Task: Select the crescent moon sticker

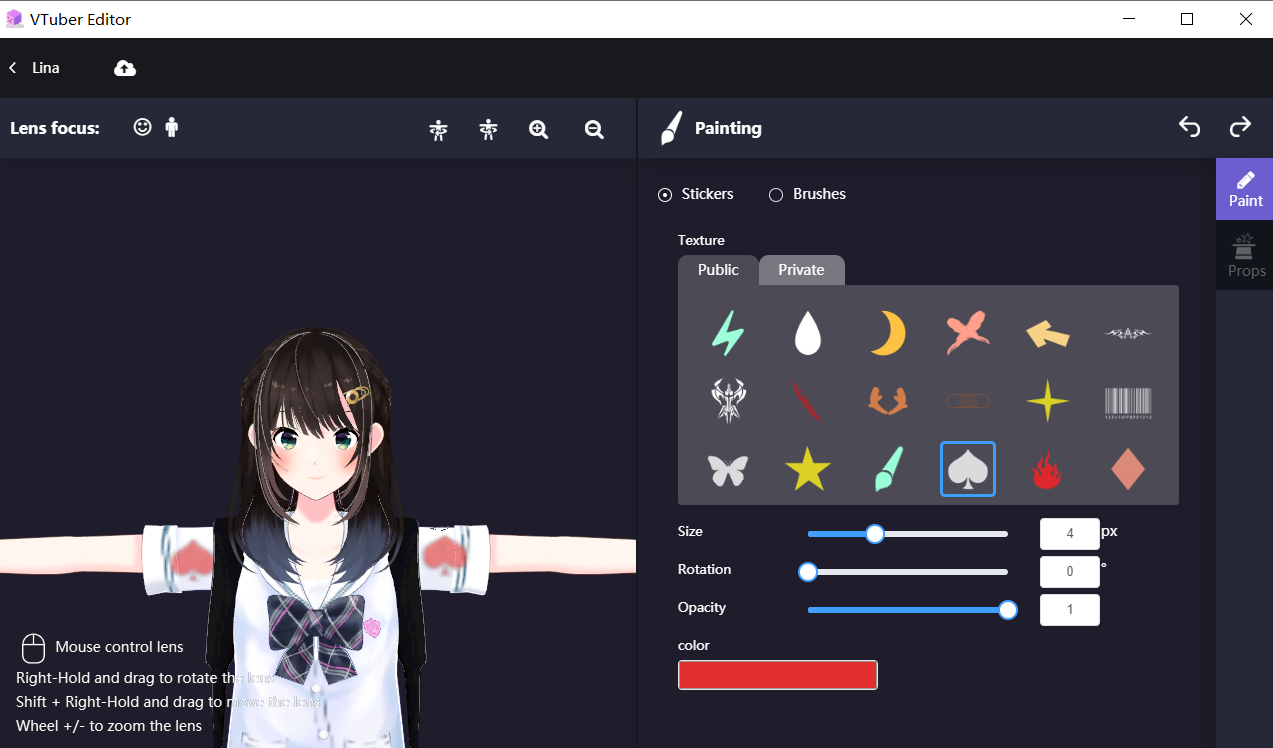Action: [x=887, y=334]
